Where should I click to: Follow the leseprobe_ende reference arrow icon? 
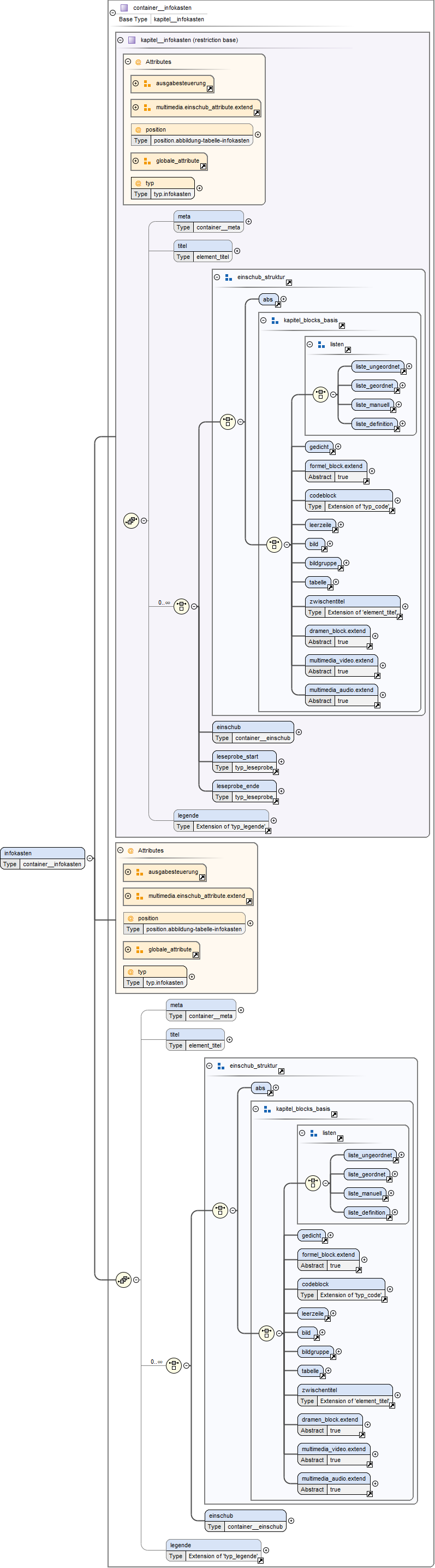tap(276, 801)
